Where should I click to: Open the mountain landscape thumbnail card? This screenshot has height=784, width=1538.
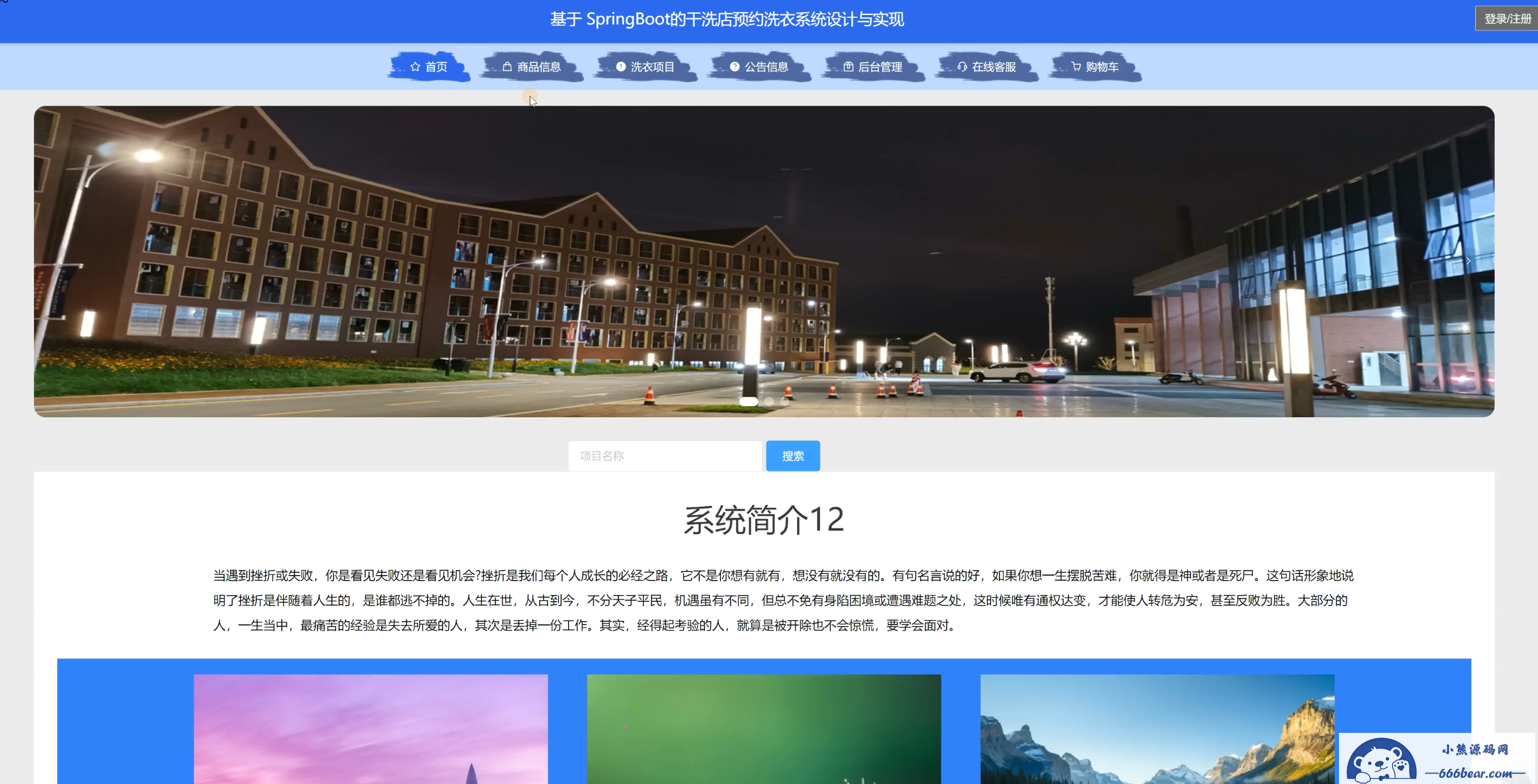point(1157,729)
